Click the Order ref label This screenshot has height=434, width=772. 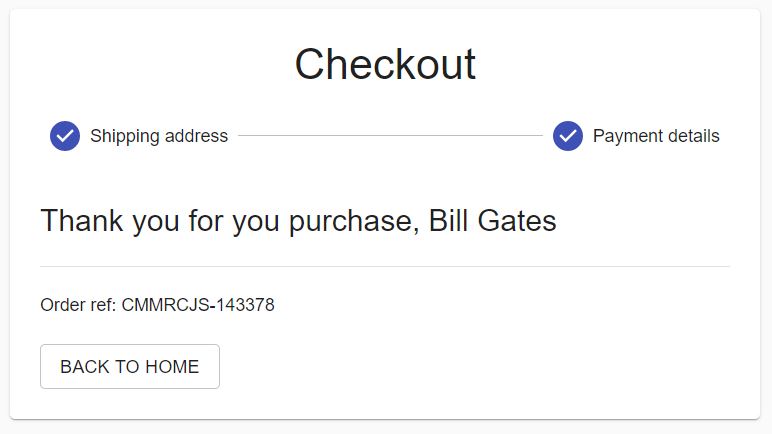78,305
